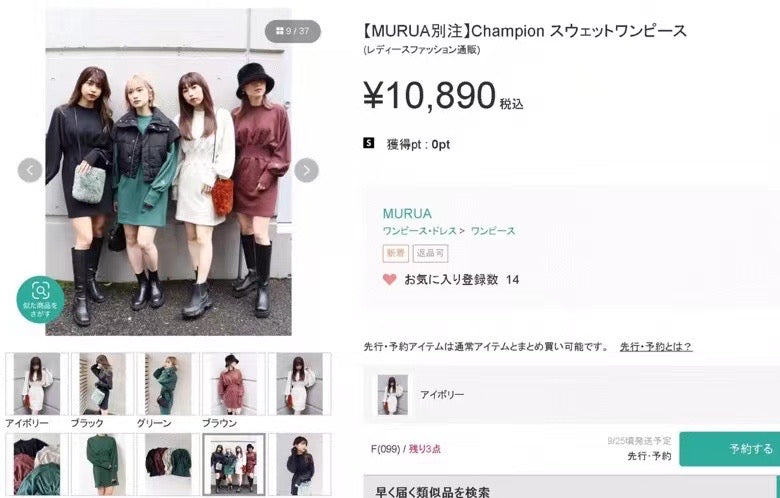Select the グリーン color thumbnail
This screenshot has height=498, width=780.
pos(168,384)
